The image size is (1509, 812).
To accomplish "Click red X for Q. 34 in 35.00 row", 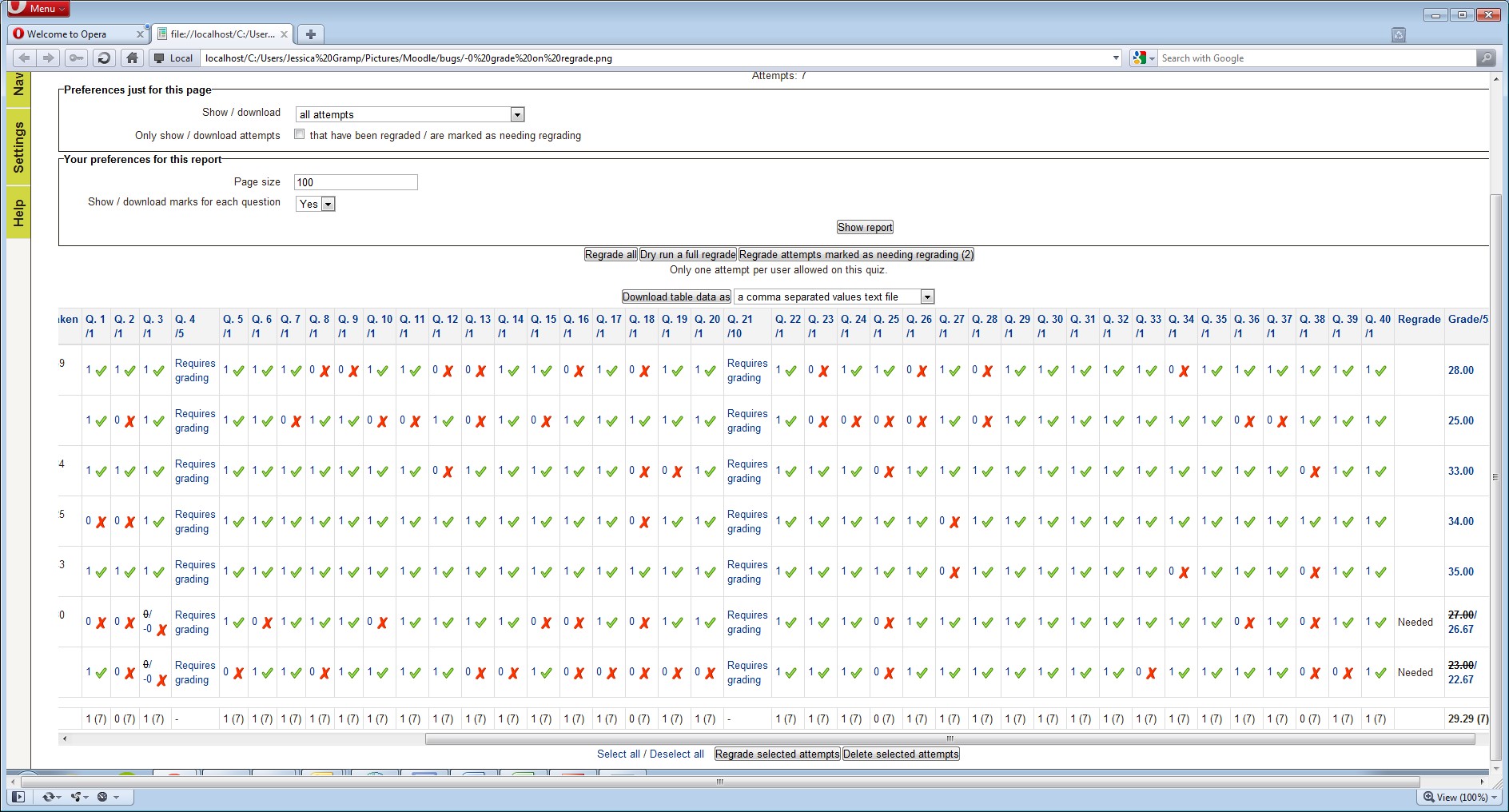I will coord(1184,572).
